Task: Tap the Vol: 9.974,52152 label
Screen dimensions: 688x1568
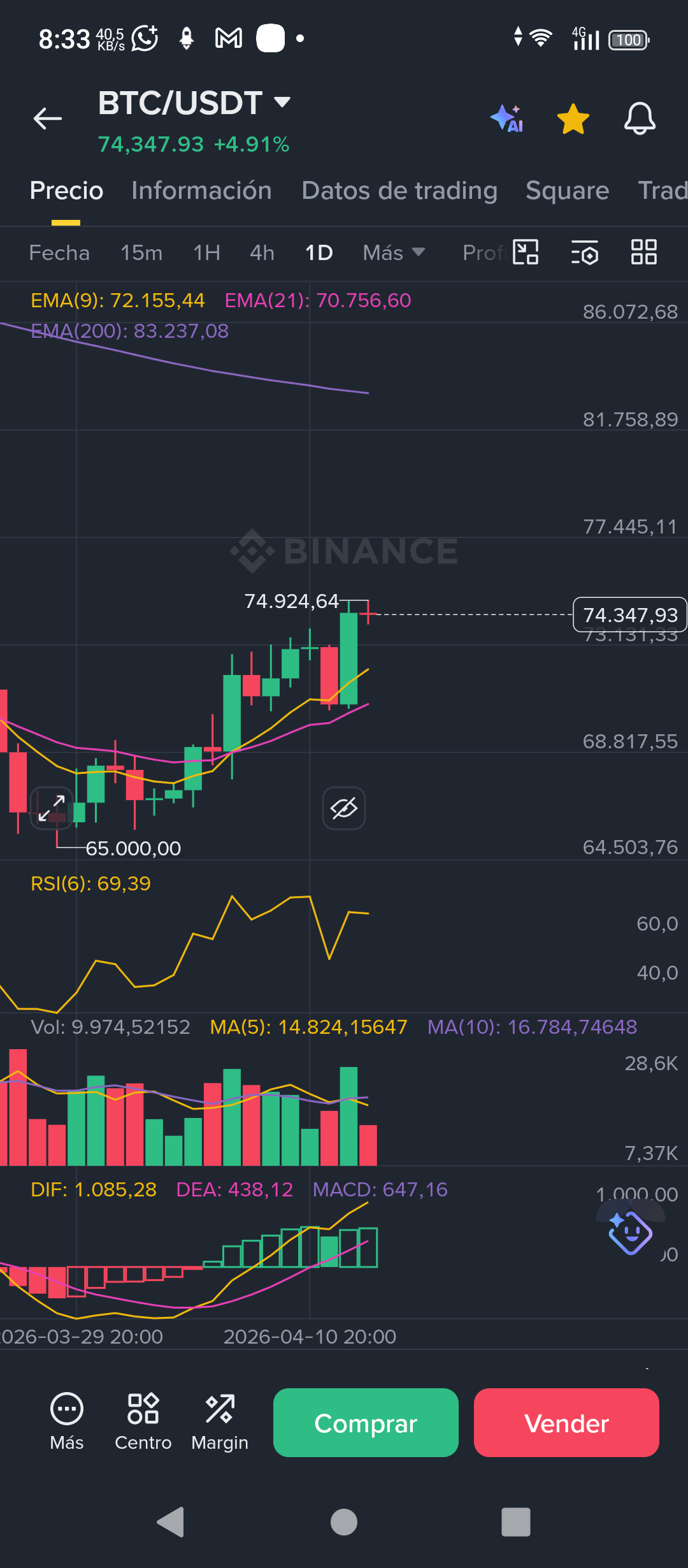Action: [x=110, y=1027]
